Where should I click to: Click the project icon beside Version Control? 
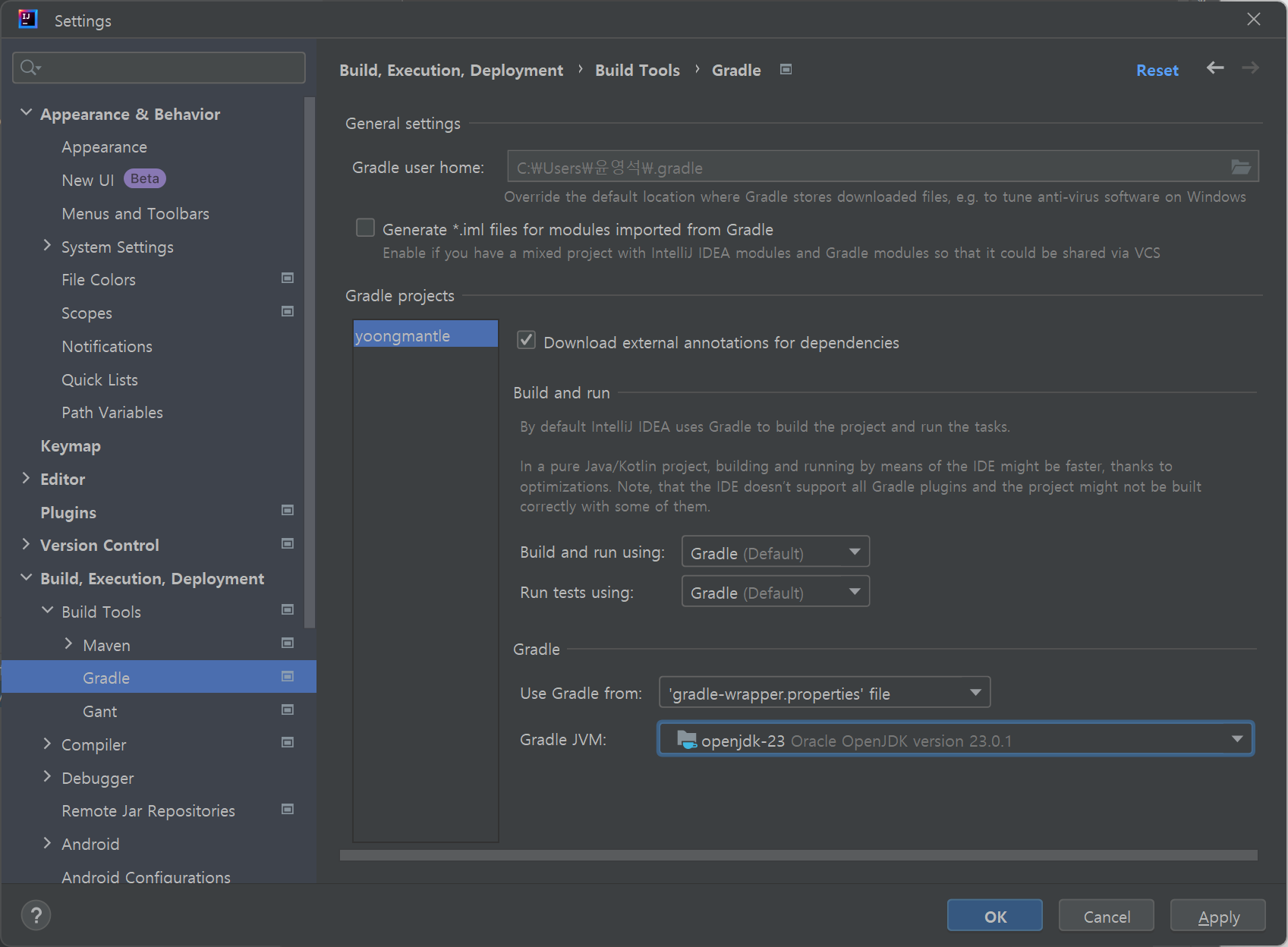click(288, 544)
